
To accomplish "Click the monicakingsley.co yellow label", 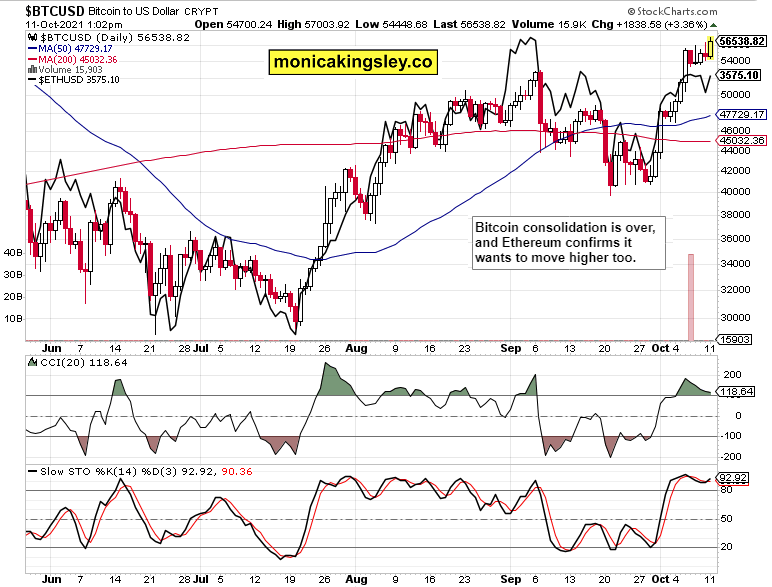I will click(x=354, y=62).
